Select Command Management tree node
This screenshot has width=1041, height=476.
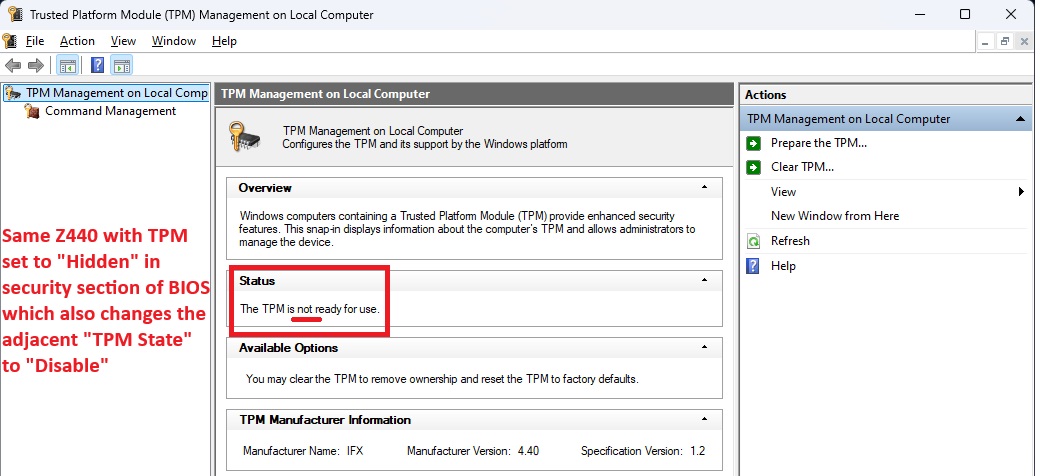110,111
